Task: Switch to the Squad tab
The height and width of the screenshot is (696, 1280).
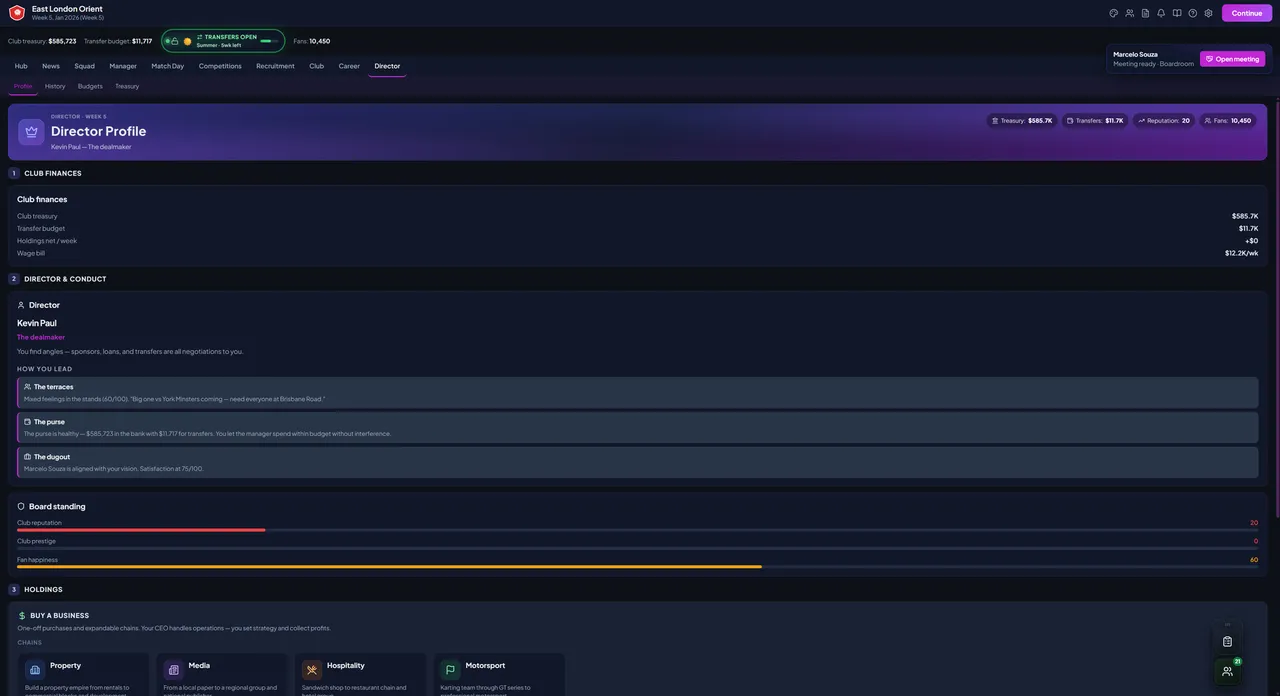Action: click(85, 66)
